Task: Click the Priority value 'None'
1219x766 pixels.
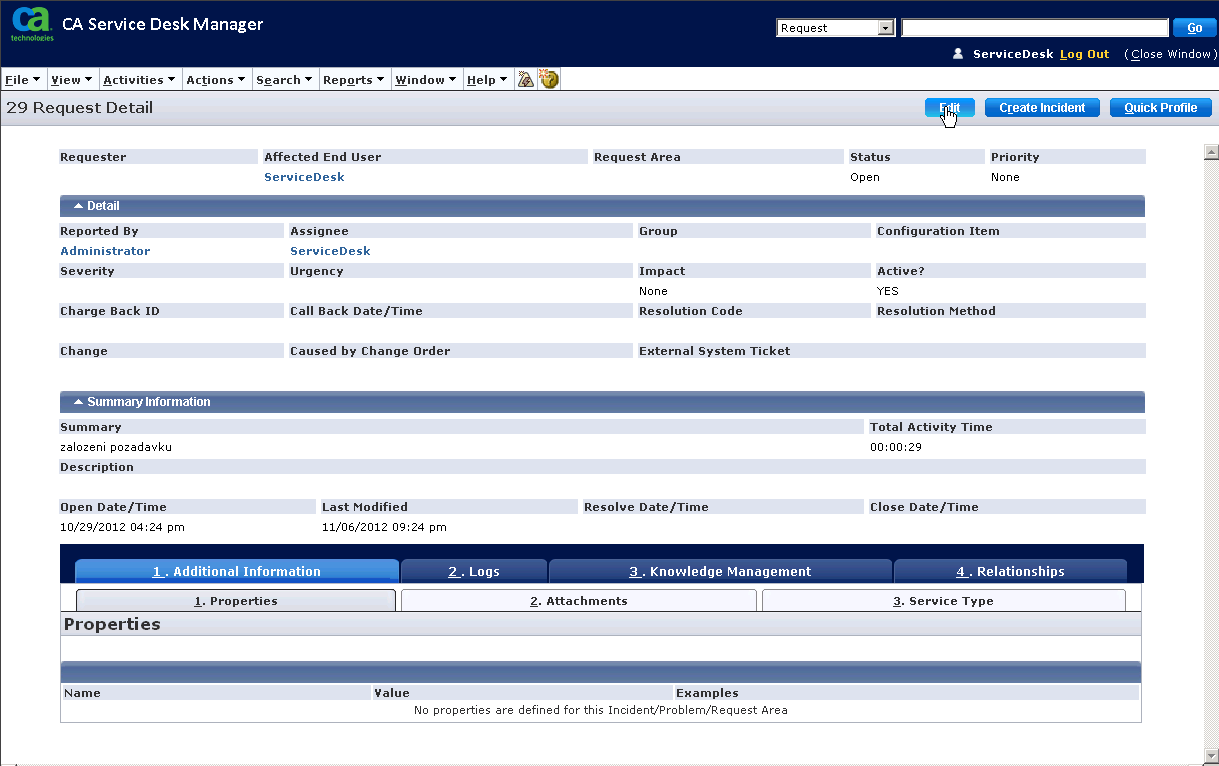Action: [x=1005, y=177]
